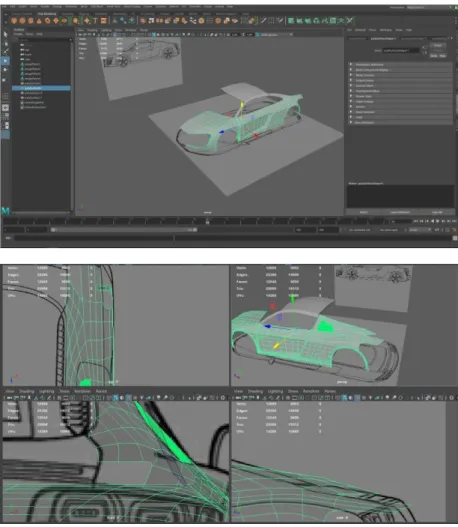The width and height of the screenshot is (458, 527).
Task: Open the second node tab in Attribute Editor
Action: point(383,39)
